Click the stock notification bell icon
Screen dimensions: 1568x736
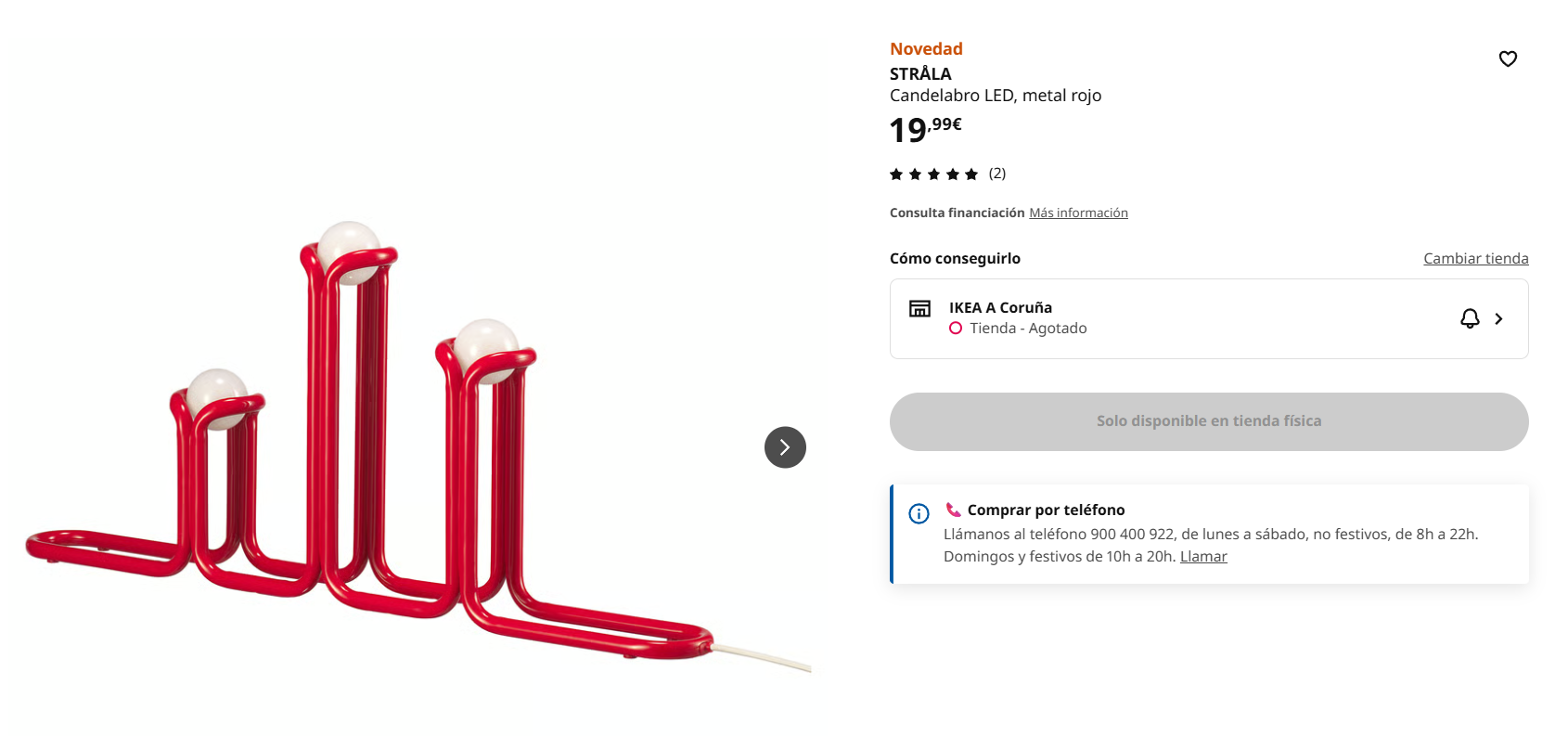tap(1470, 318)
